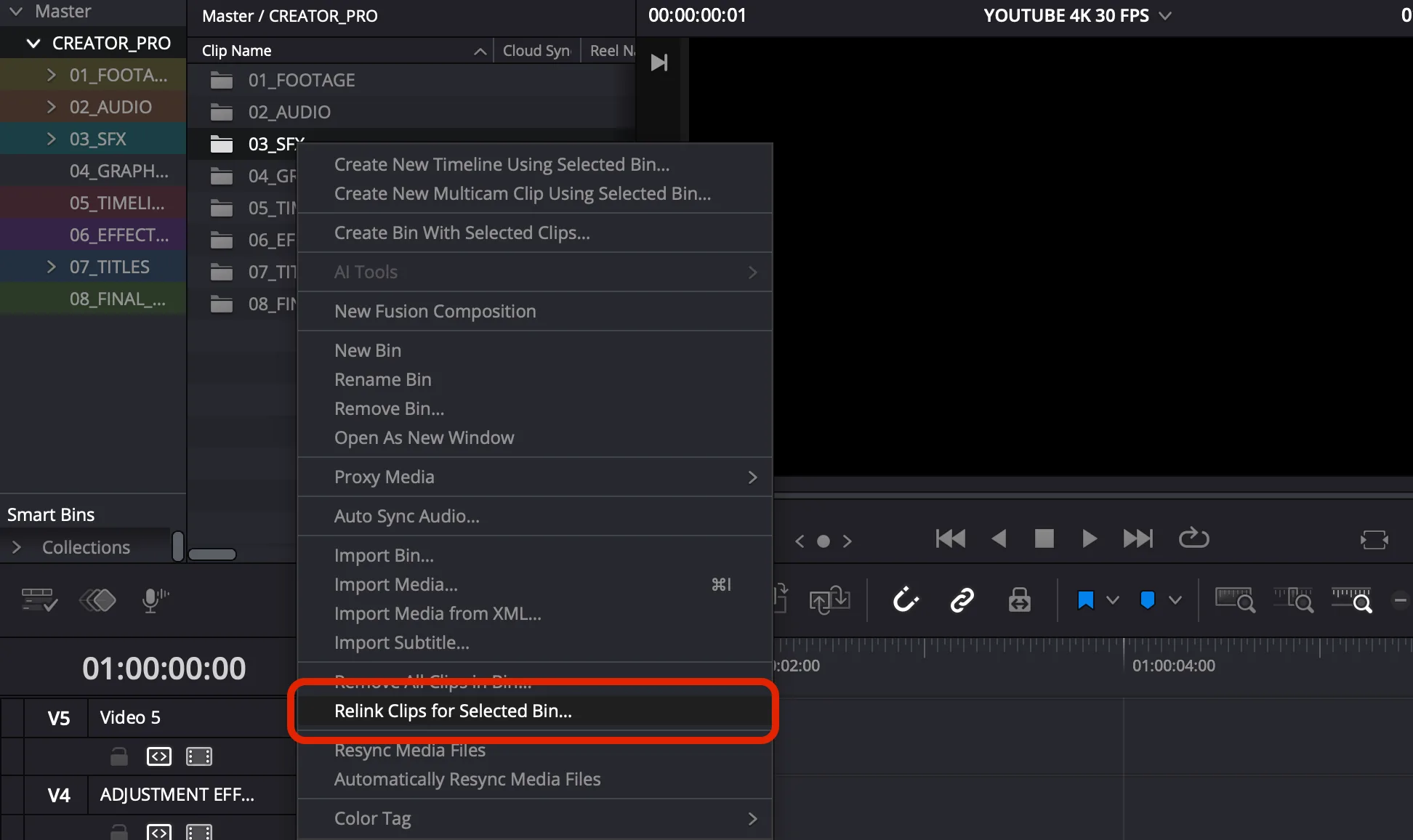Disable the V4 adjustment track filmstrip icon

(x=199, y=832)
